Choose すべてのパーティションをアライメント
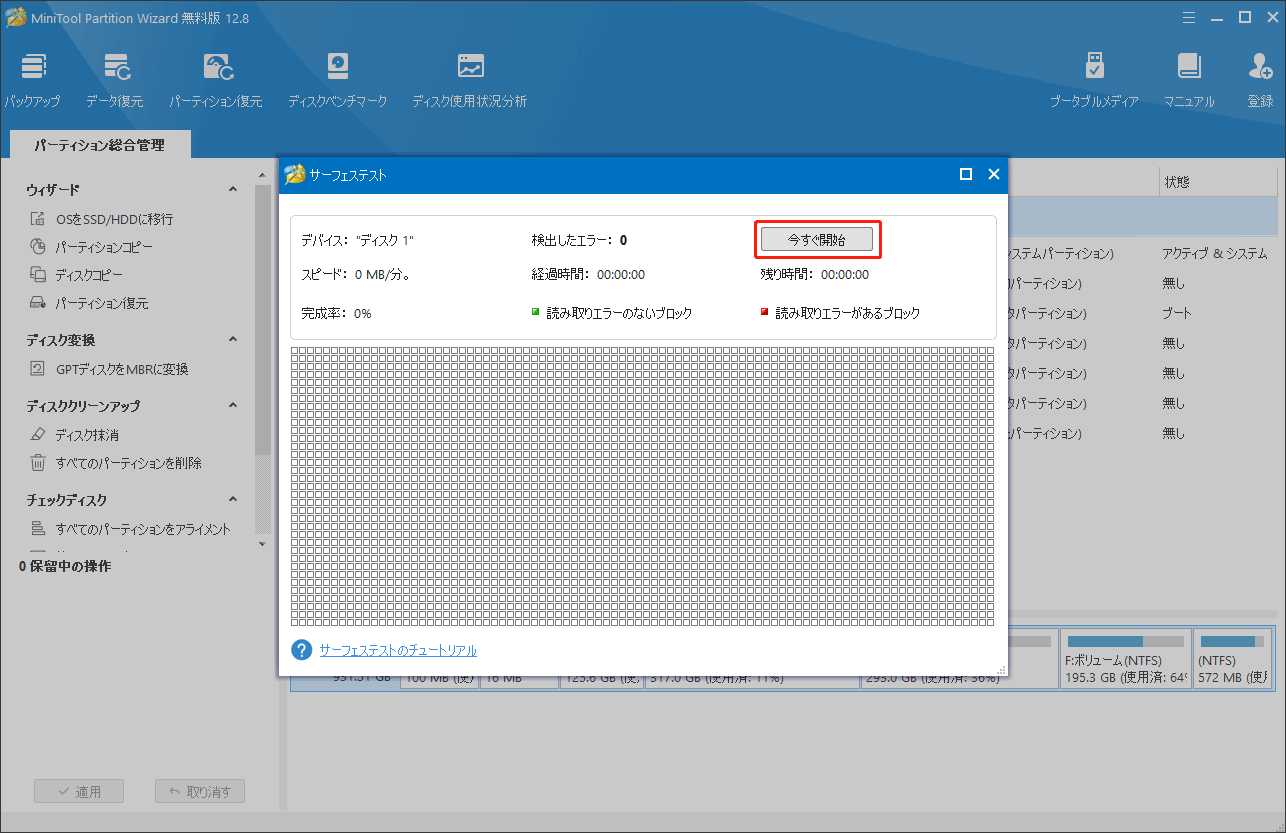Image resolution: width=1286 pixels, height=833 pixels. point(131,529)
